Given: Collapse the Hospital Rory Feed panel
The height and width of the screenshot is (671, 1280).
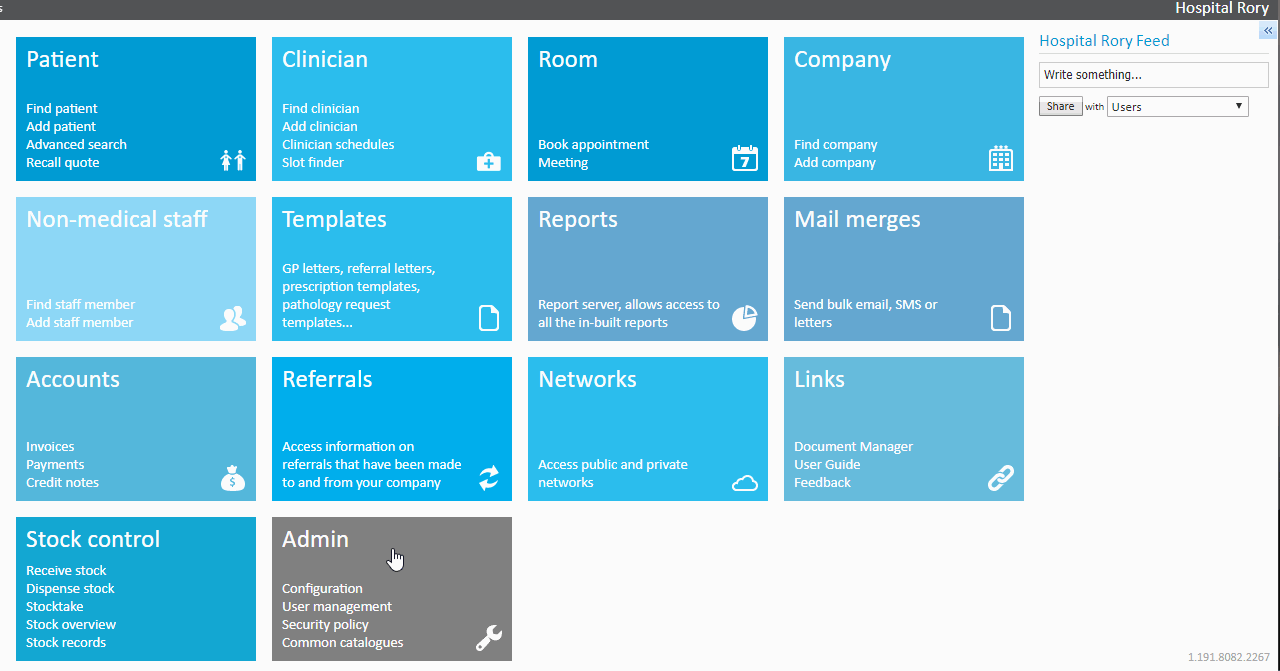Looking at the screenshot, I should tap(1267, 31).
